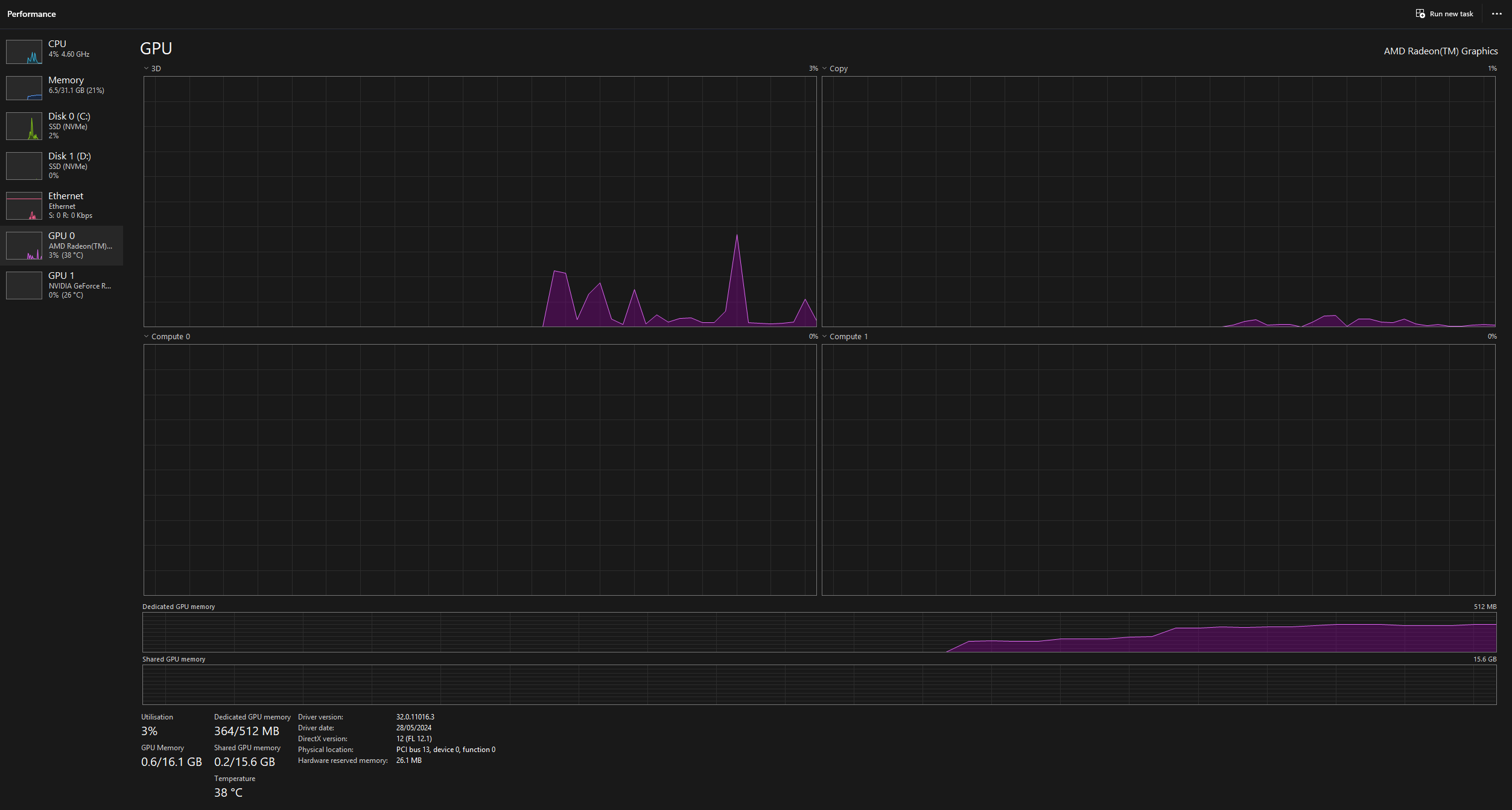This screenshot has width=1512, height=810.
Task: Select the GPU 1 mini graph thumbnail
Action: pos(24,285)
